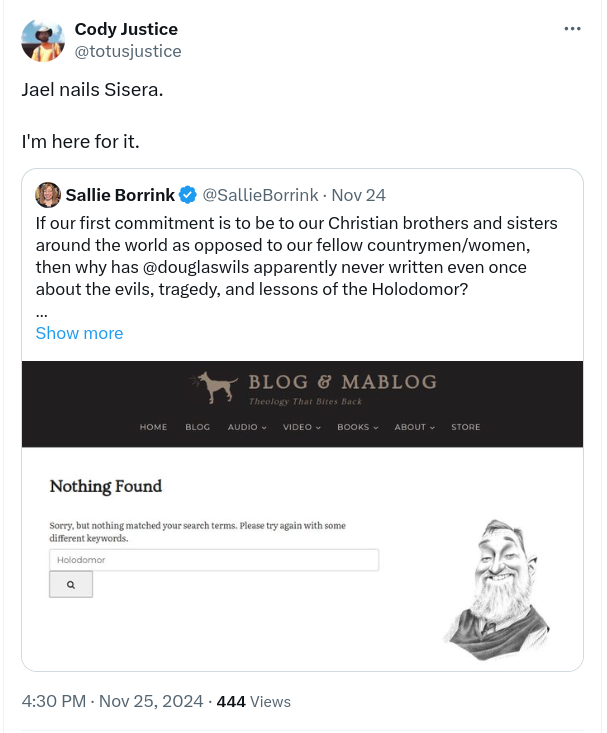
Task: Open the tweet's three-dot more menu
Action: coord(572,29)
